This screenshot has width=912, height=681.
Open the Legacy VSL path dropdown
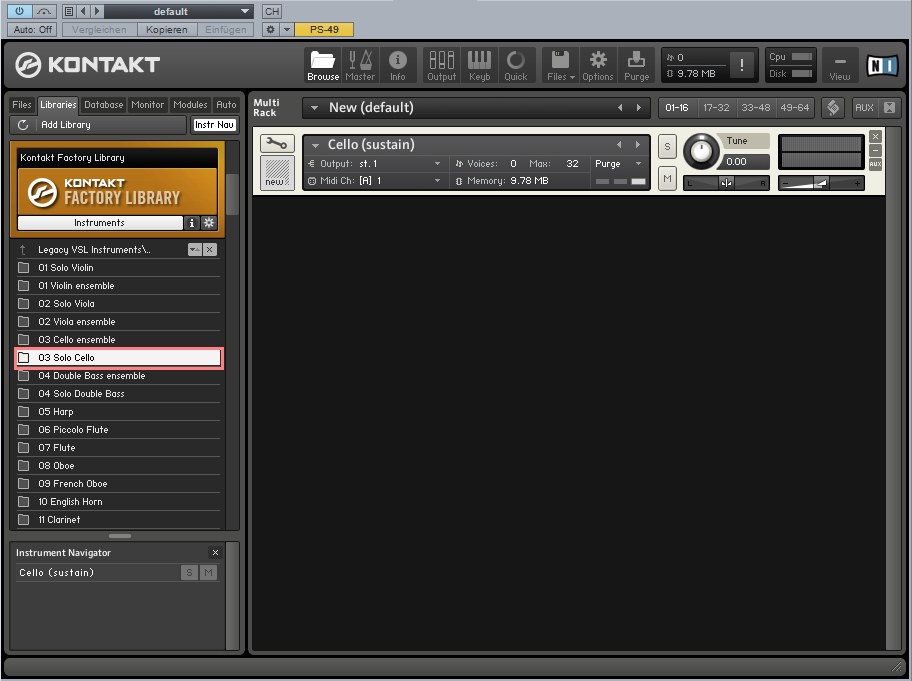tap(194, 249)
